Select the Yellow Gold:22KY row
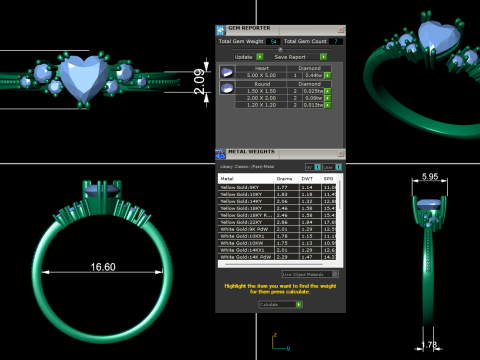 [277, 222]
